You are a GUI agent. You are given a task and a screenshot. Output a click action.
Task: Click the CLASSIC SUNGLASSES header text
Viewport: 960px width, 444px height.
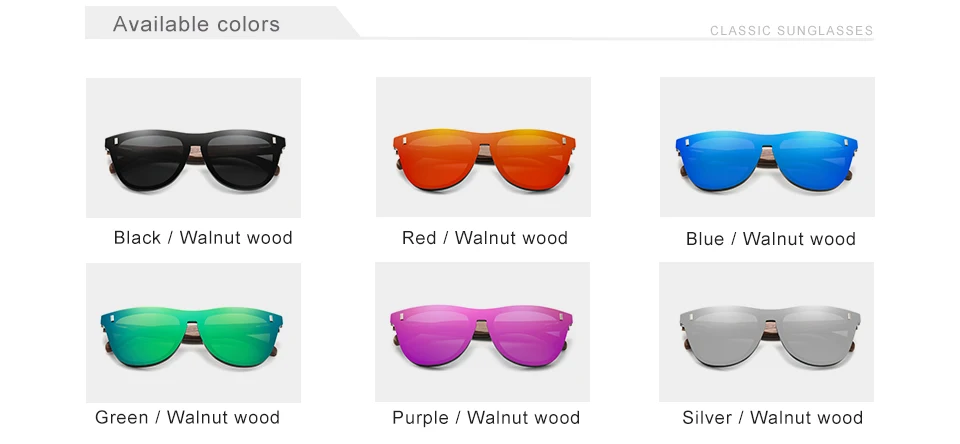792,31
